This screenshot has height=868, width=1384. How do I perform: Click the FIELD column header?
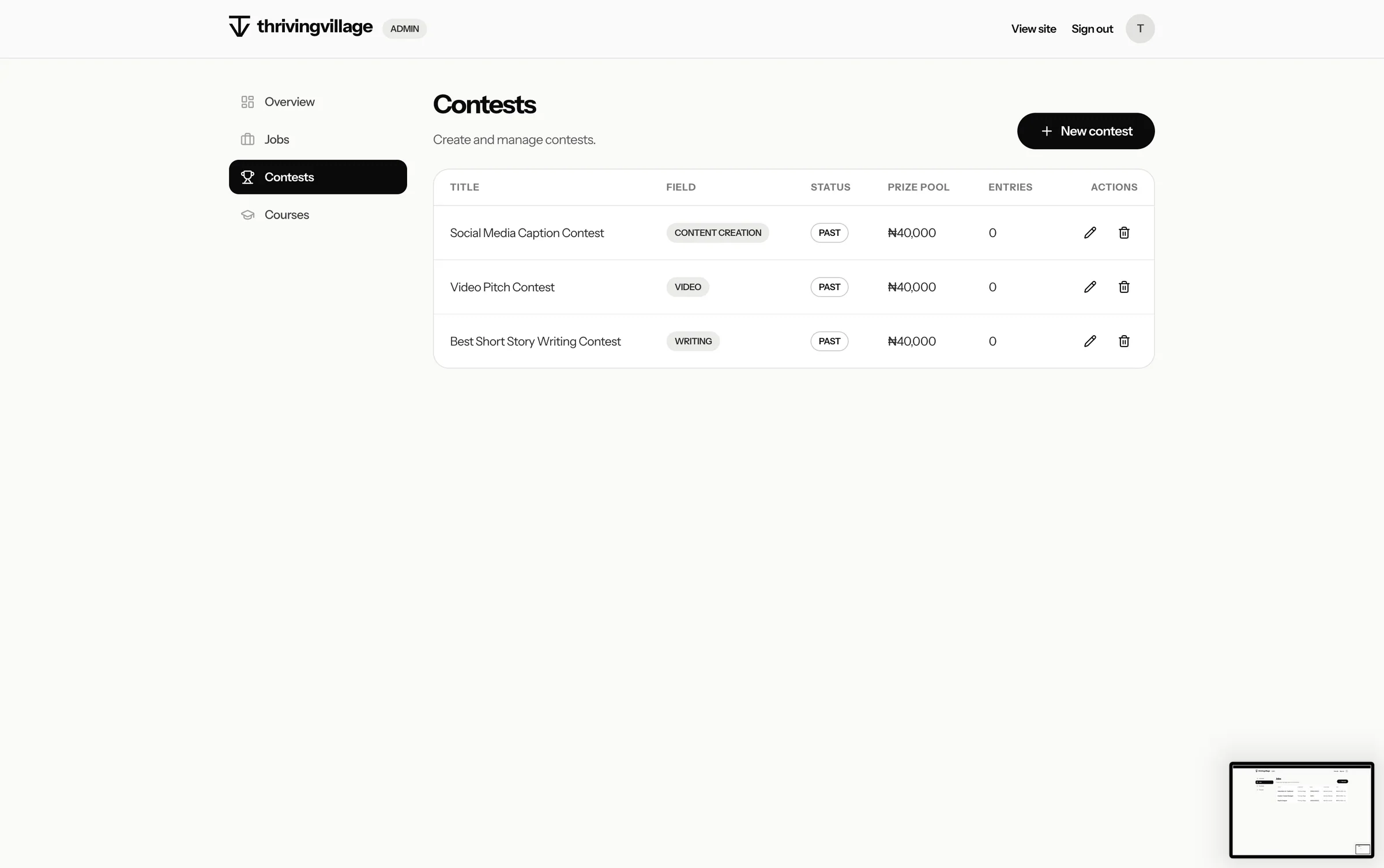pos(680,187)
